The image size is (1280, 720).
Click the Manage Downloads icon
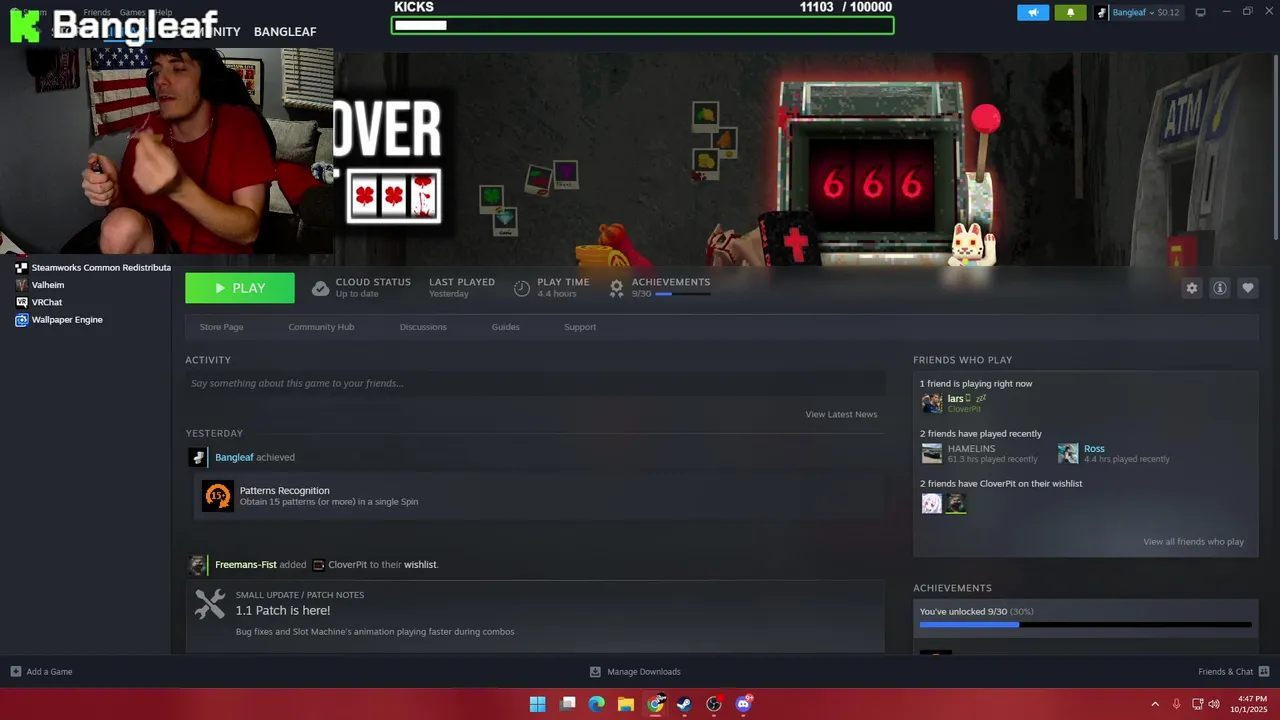click(595, 672)
